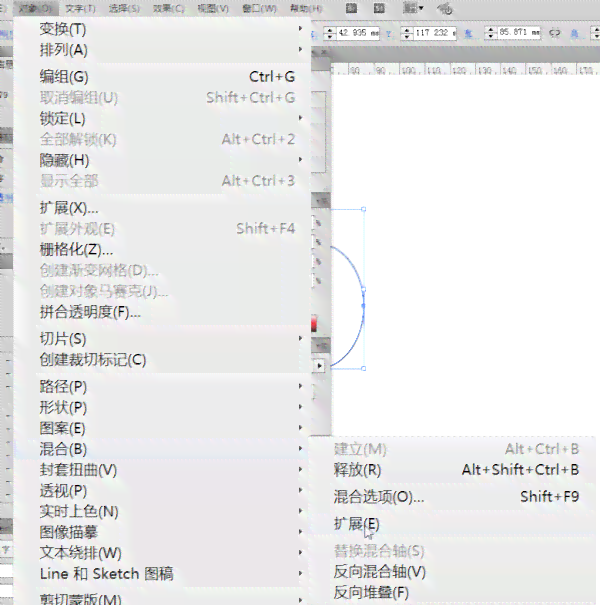Close the 对象(O) menu via its title
Image resolution: width=600 pixels, height=605 pixels.
[x=35, y=8]
